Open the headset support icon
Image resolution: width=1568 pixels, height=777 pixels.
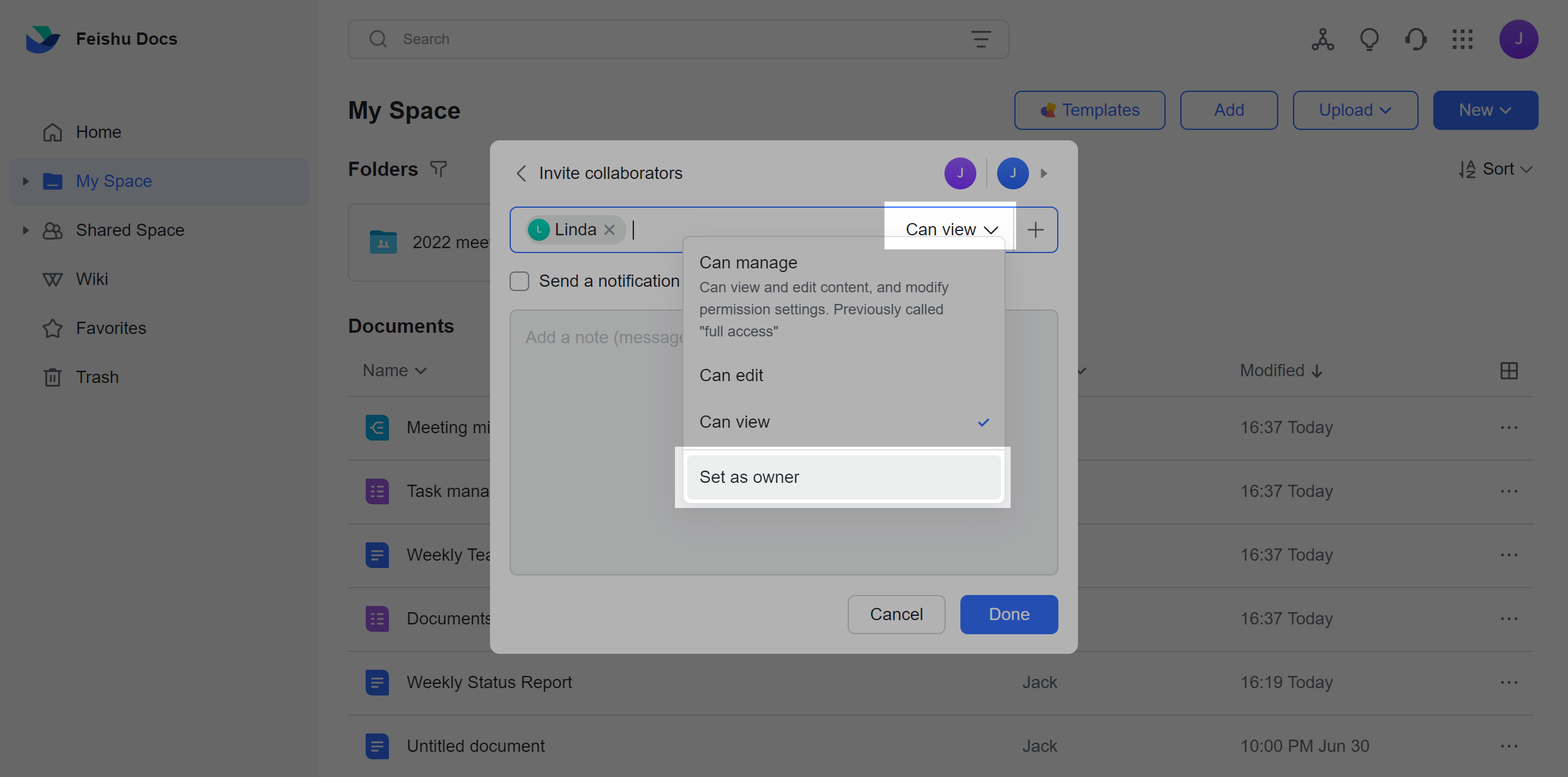tap(1416, 39)
